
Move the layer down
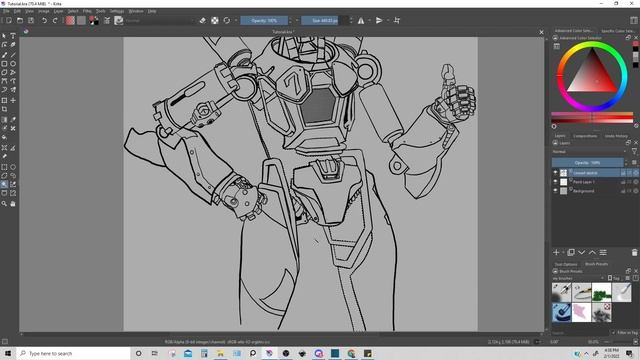coord(582,253)
